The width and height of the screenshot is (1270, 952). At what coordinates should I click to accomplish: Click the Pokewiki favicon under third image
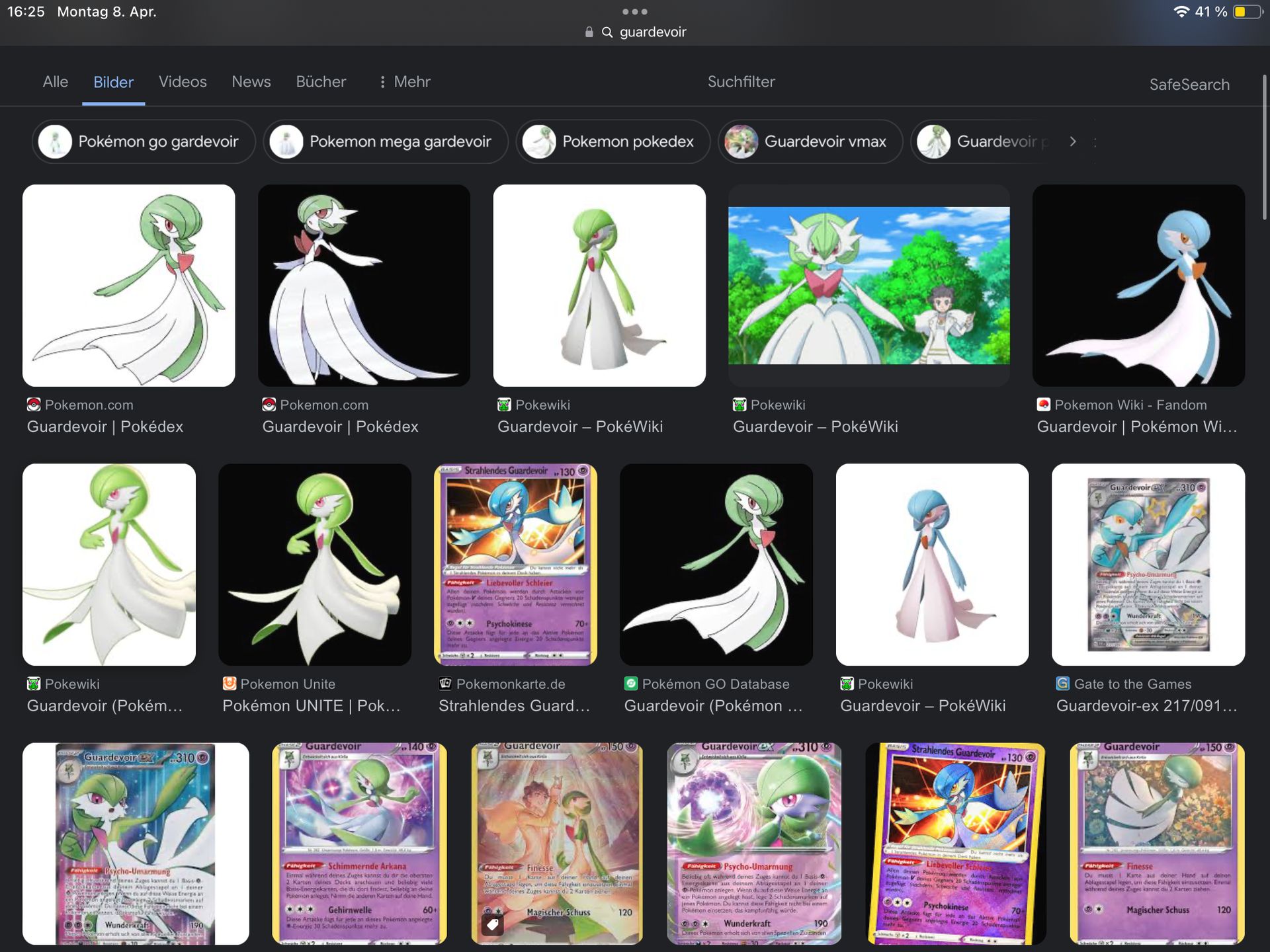[x=504, y=405]
